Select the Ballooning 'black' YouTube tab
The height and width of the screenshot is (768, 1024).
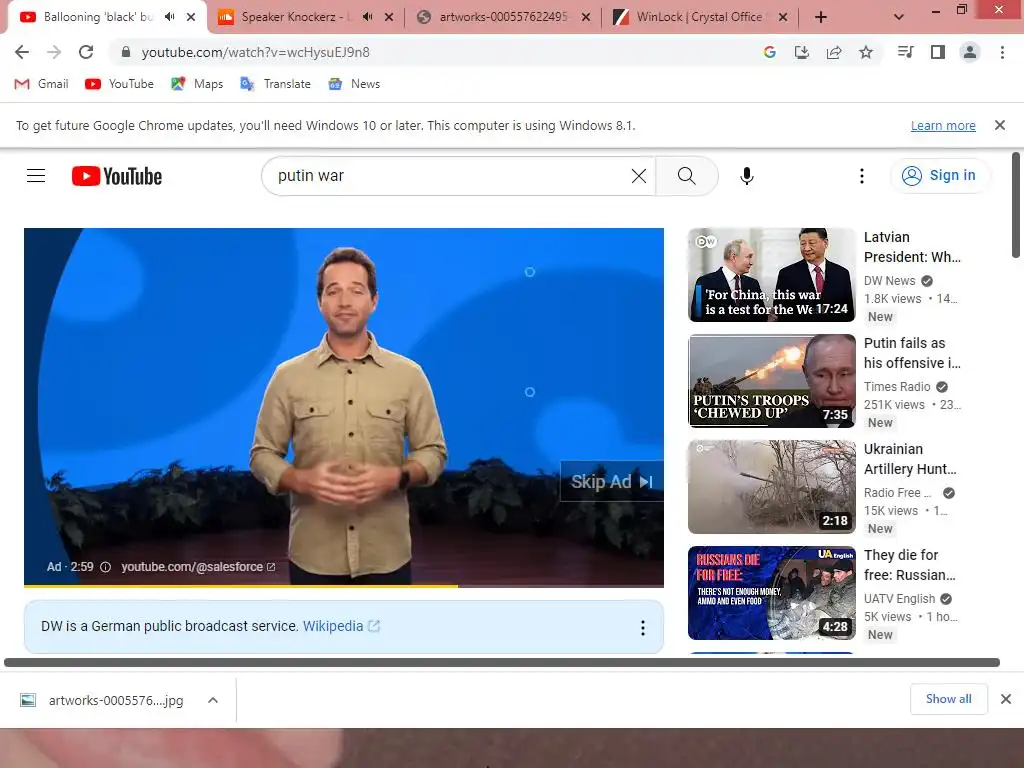point(98,17)
